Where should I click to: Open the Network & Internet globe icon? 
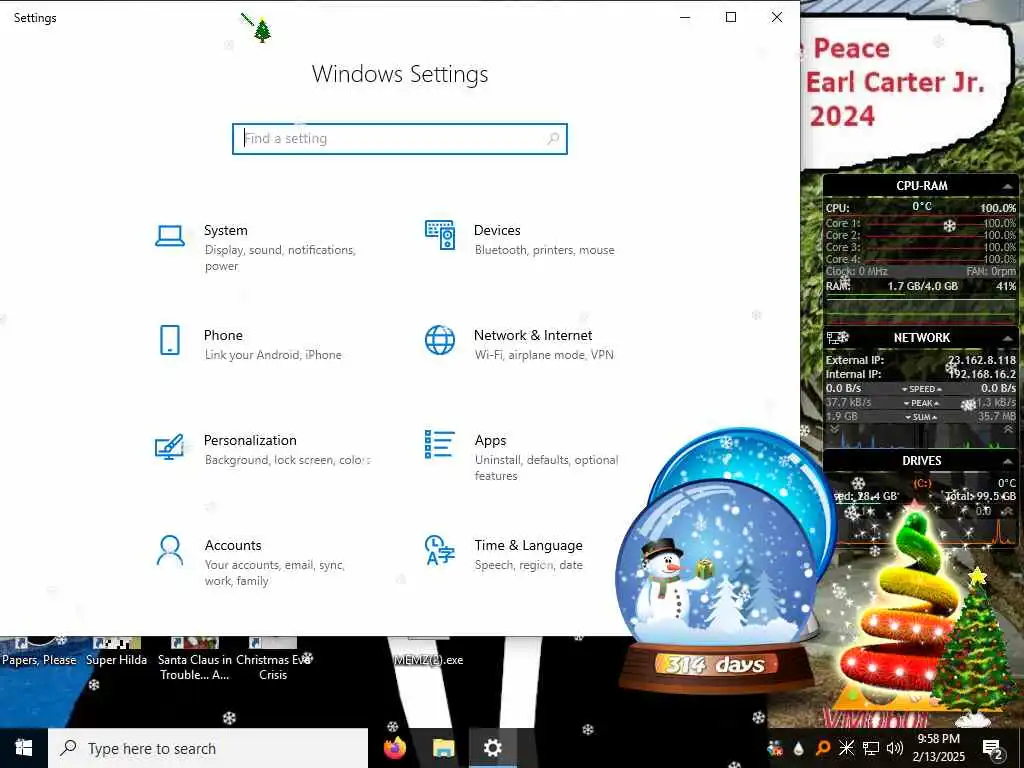click(440, 340)
